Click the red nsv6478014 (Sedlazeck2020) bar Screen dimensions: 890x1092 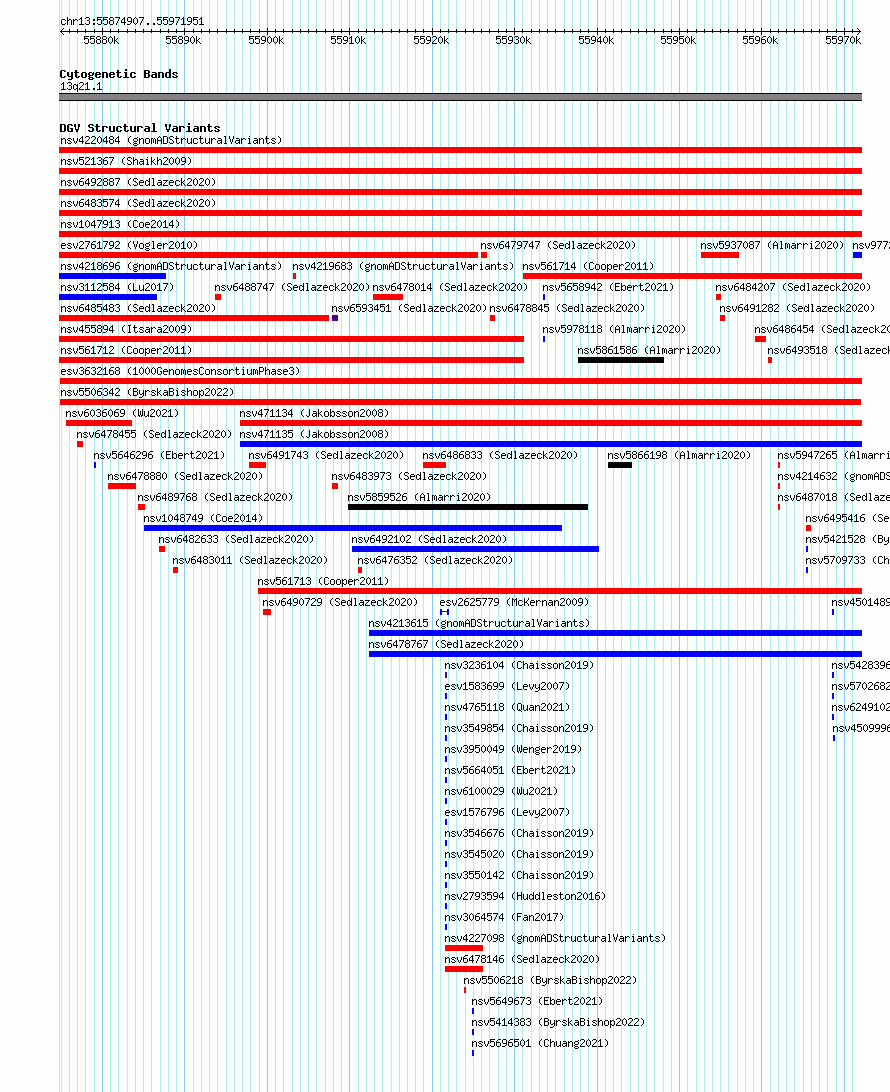(x=388, y=297)
